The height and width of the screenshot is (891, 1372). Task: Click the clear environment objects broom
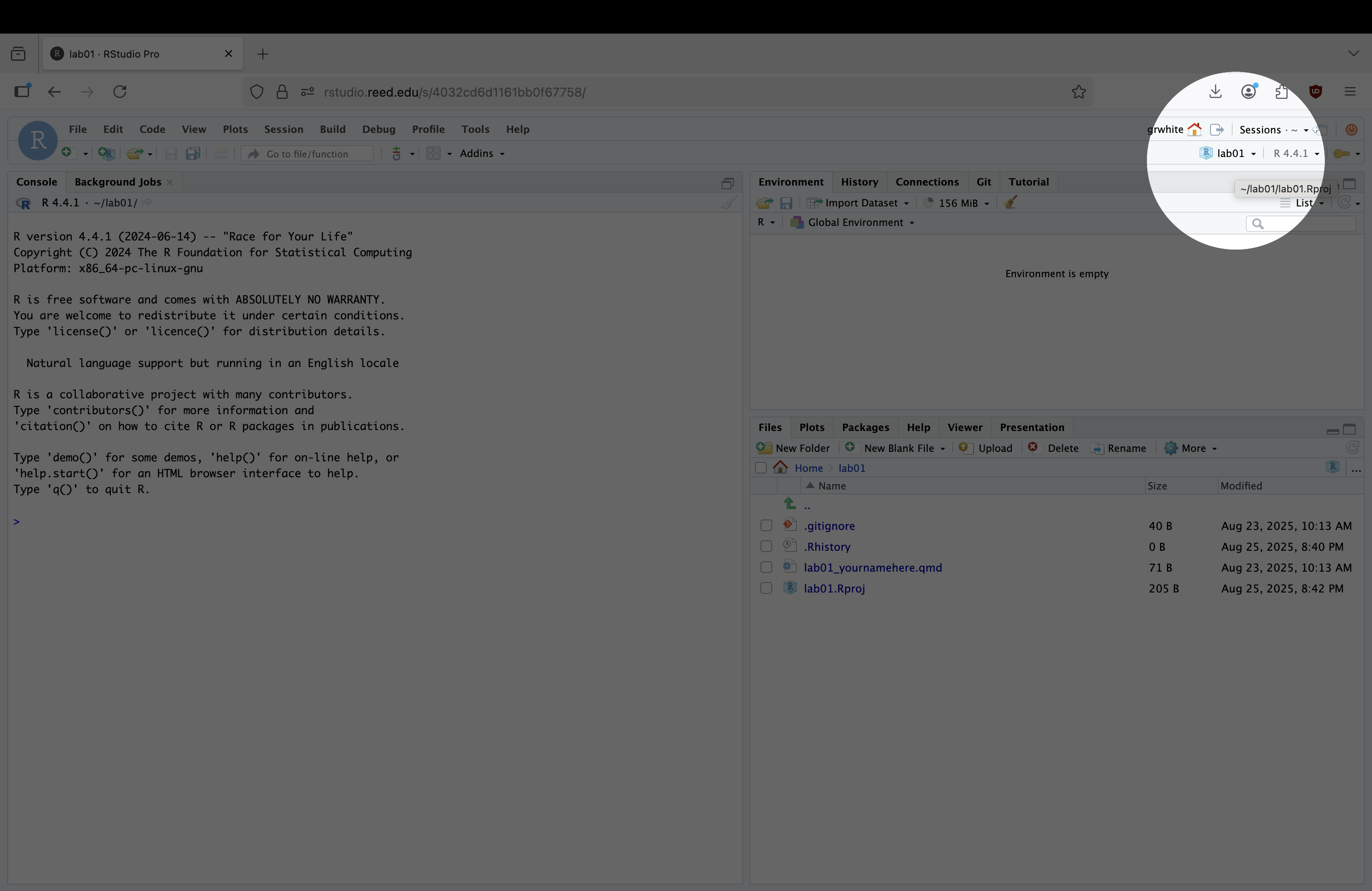[x=1010, y=203]
